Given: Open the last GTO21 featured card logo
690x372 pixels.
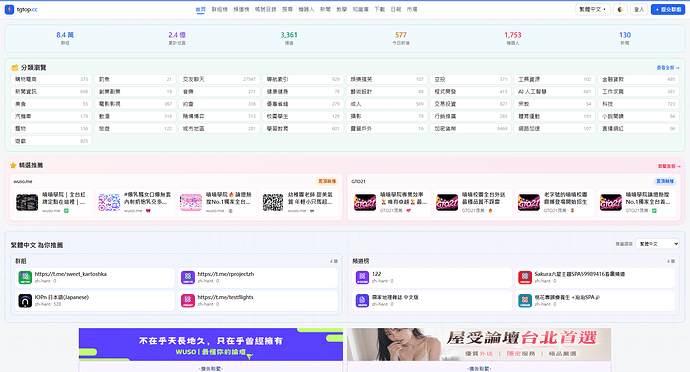Looking at the screenshot, I should (x=611, y=203).
